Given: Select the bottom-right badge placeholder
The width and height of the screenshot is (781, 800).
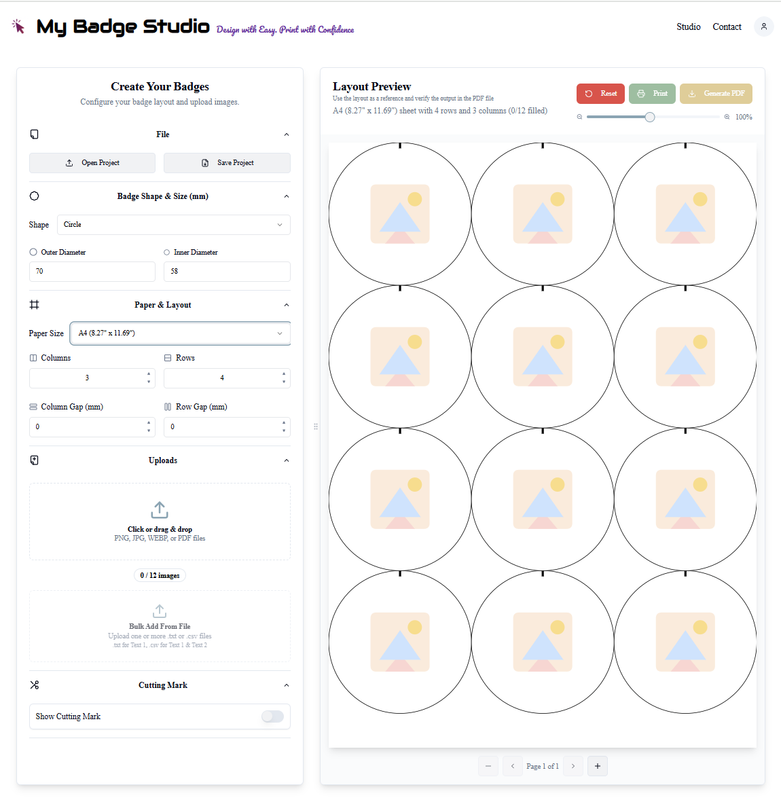Looking at the screenshot, I should (685, 642).
